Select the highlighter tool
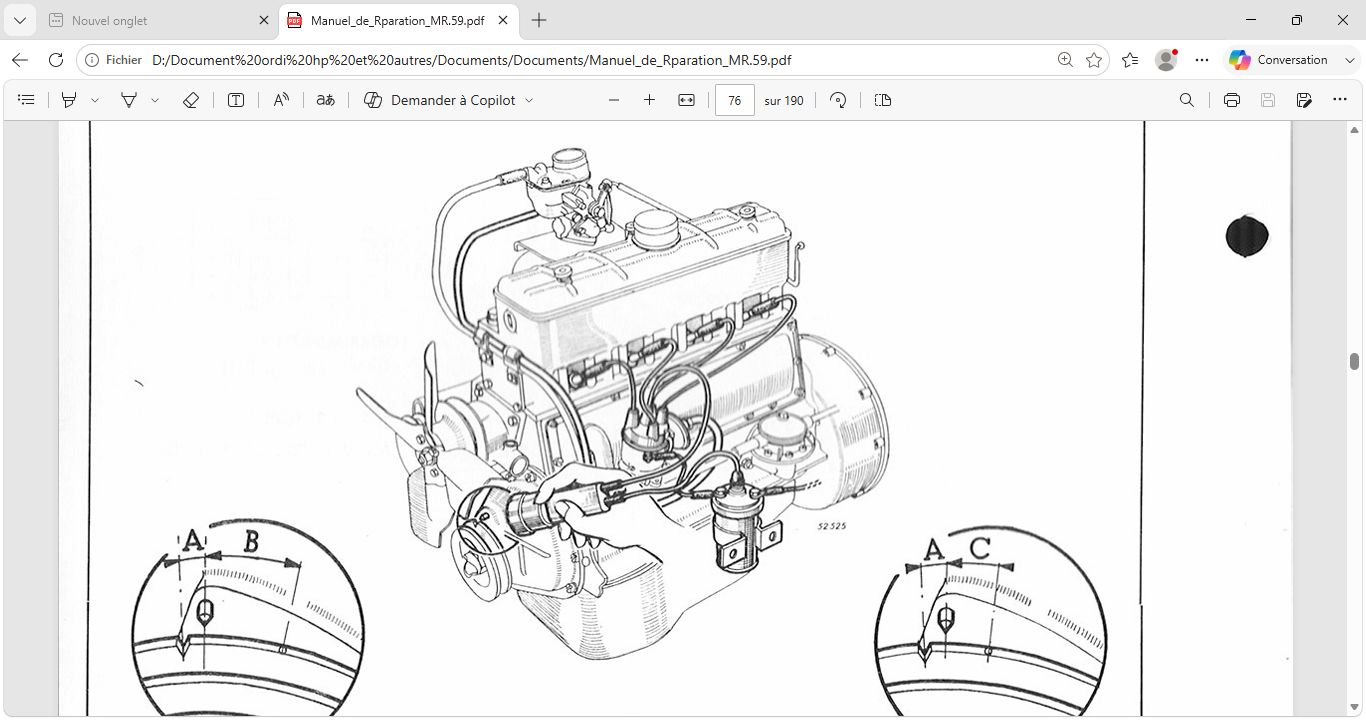Viewport: 1366px width, 720px height. tap(69, 100)
